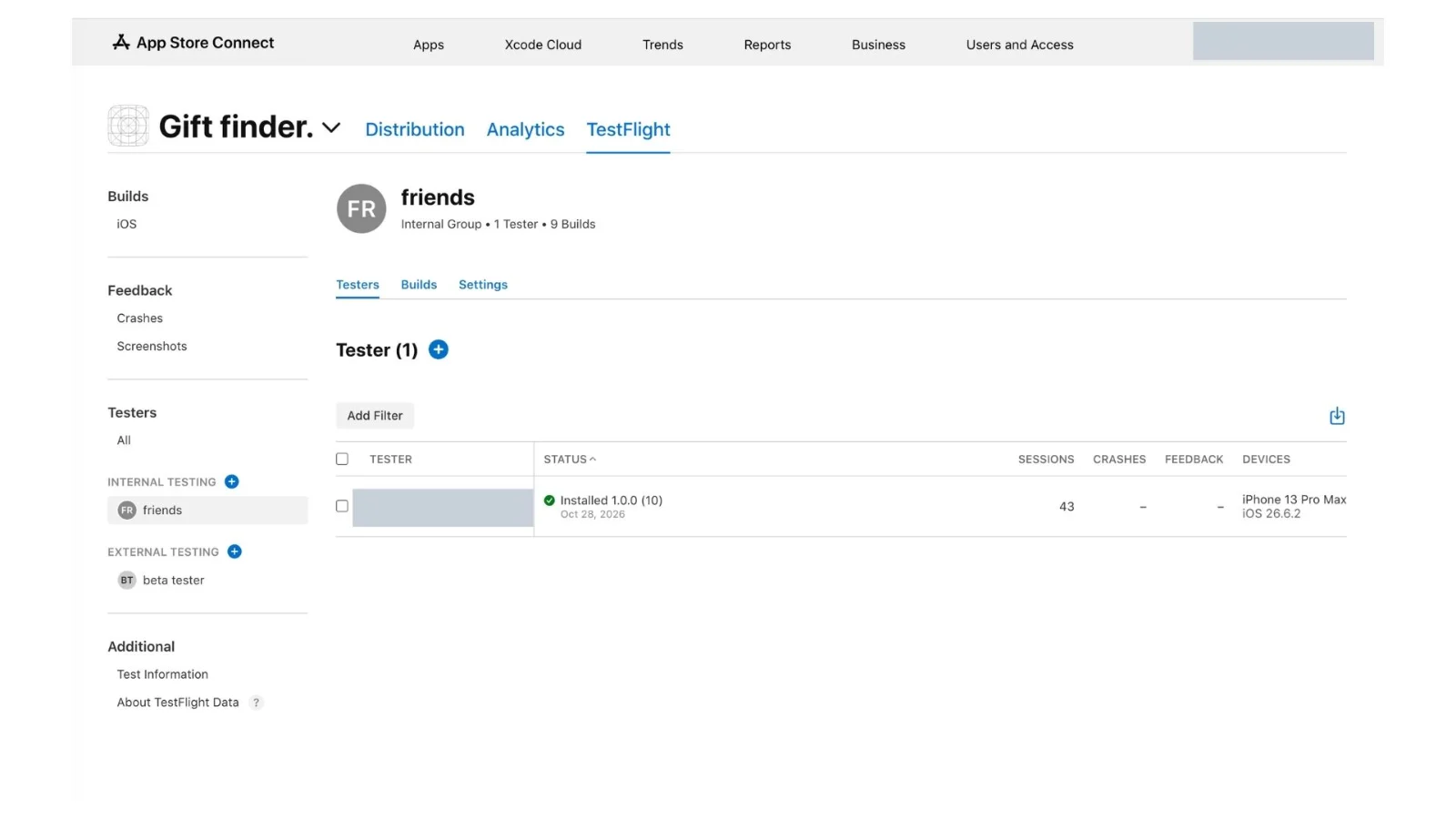The width and height of the screenshot is (1456, 819).
Task: Open About TestFlight Data link
Action: (177, 703)
